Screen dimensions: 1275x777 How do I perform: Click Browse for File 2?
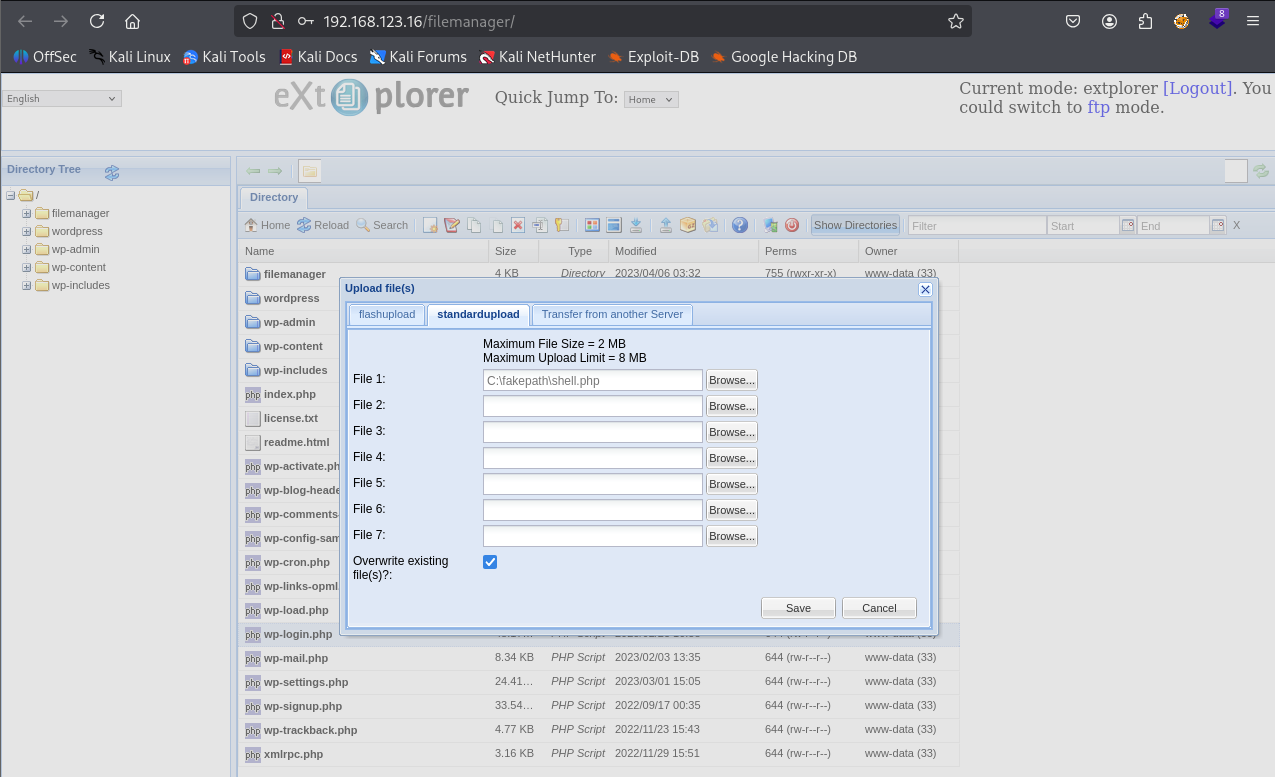click(731, 406)
